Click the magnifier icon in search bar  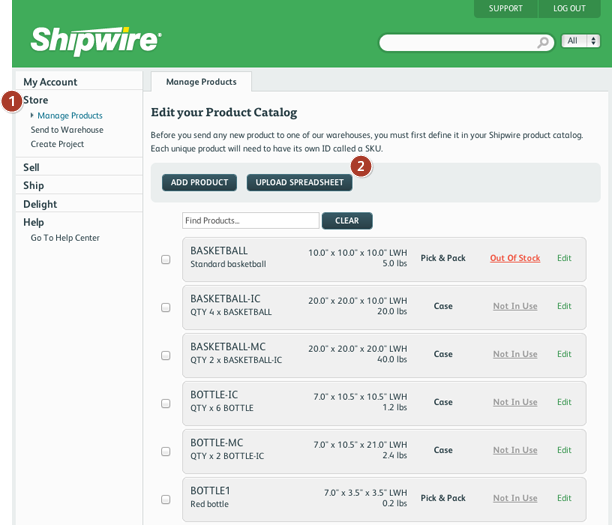click(x=543, y=42)
